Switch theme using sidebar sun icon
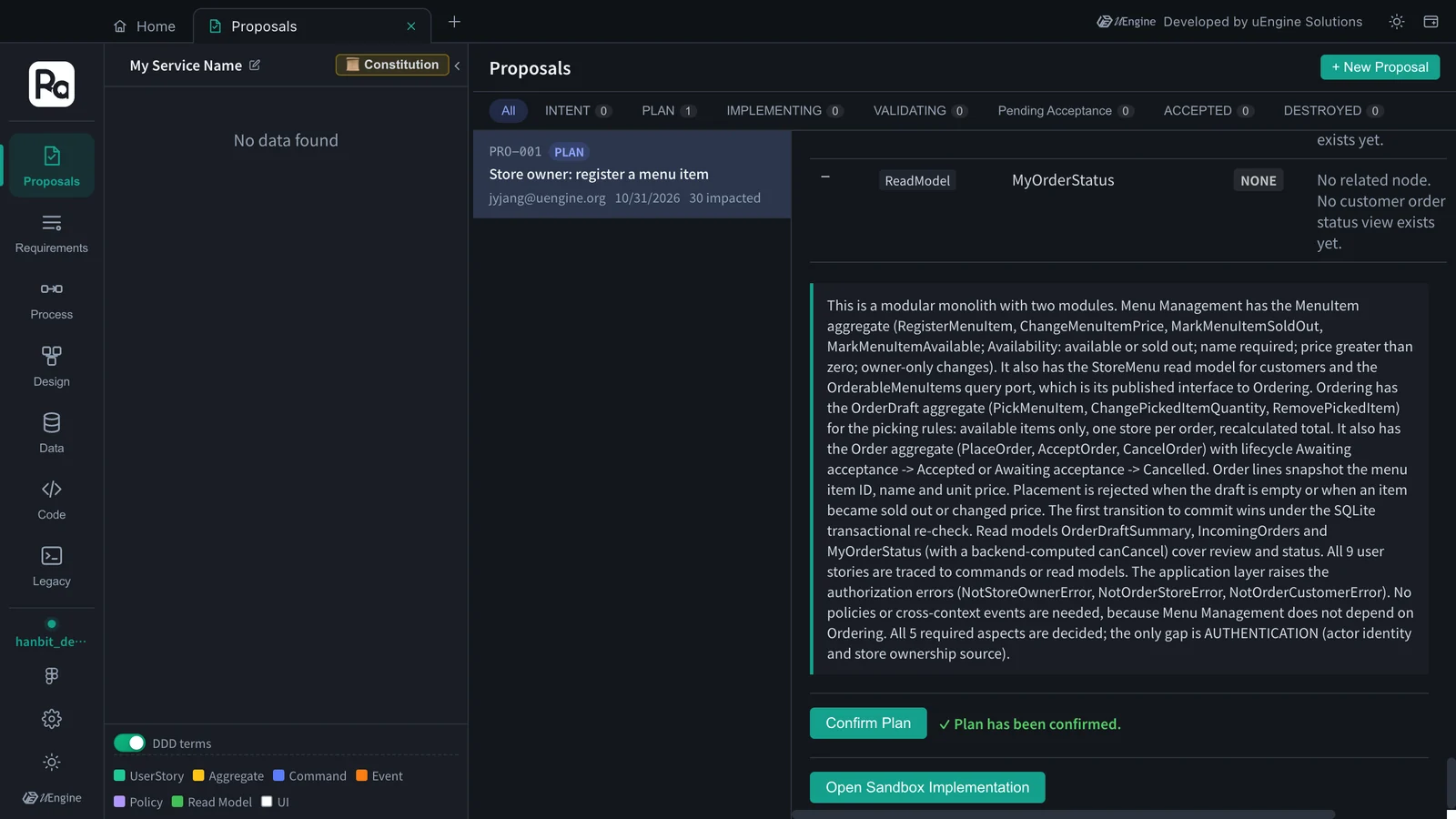This screenshot has width=1456, height=819. (52, 762)
